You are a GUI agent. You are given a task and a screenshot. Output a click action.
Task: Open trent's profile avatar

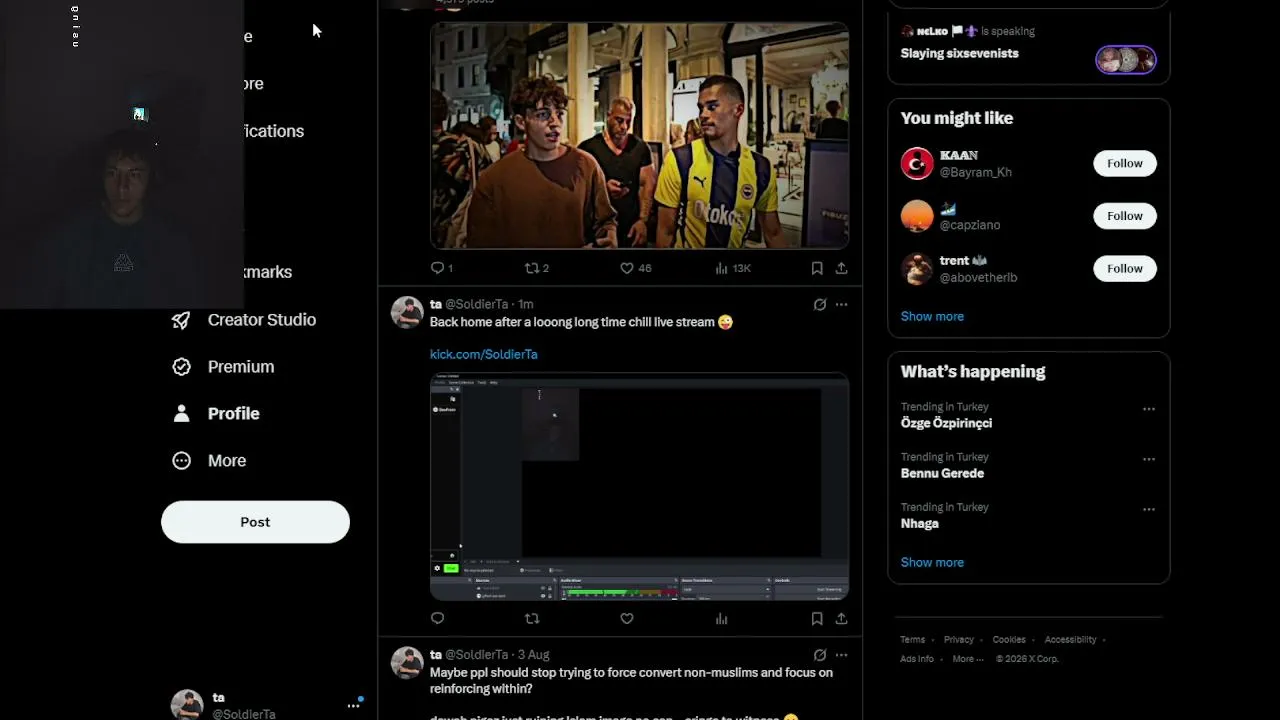tap(917, 268)
